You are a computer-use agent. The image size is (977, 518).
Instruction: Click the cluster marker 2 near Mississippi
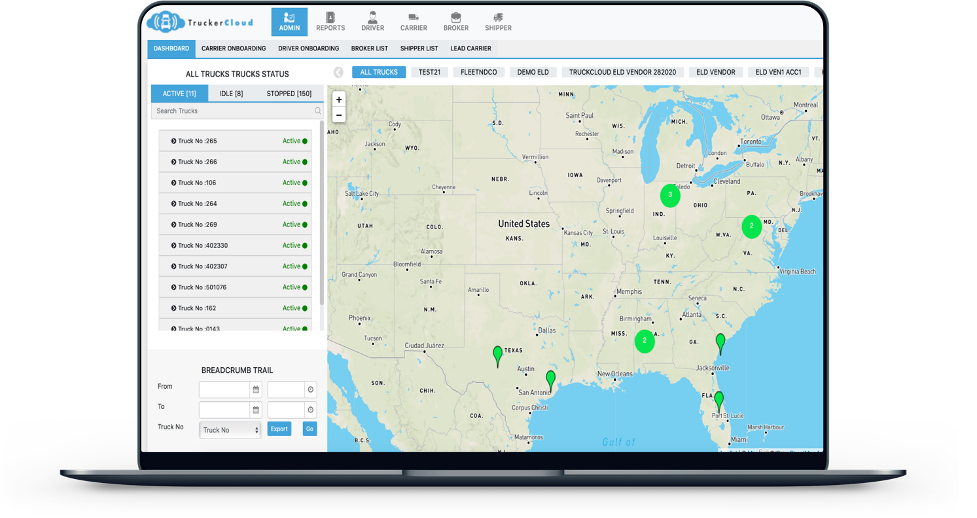click(x=644, y=341)
